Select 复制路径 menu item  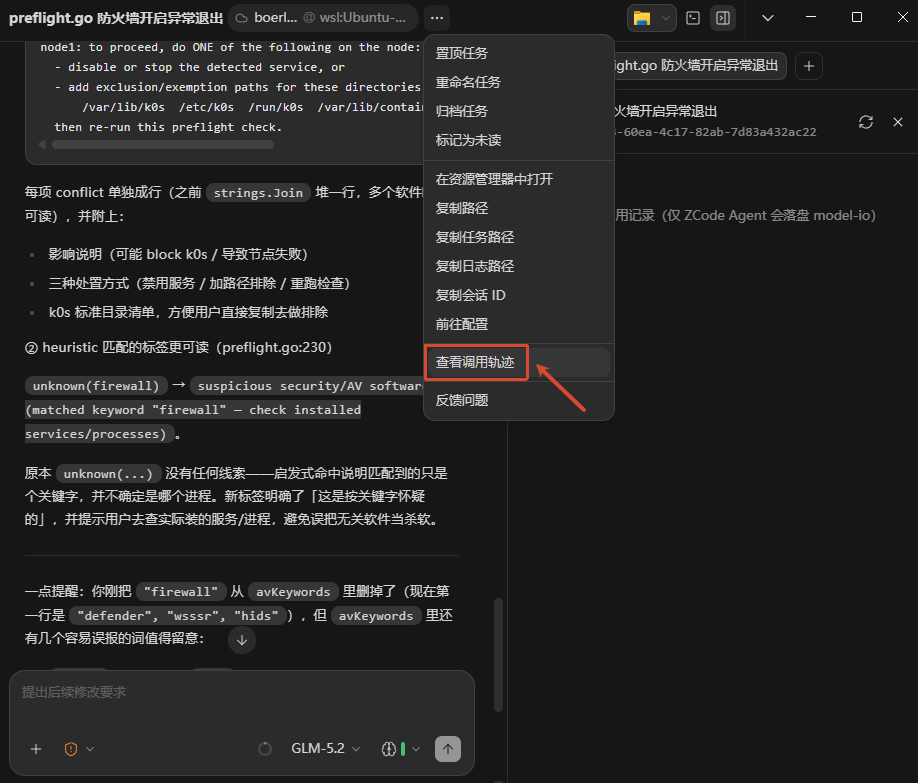[519, 208]
